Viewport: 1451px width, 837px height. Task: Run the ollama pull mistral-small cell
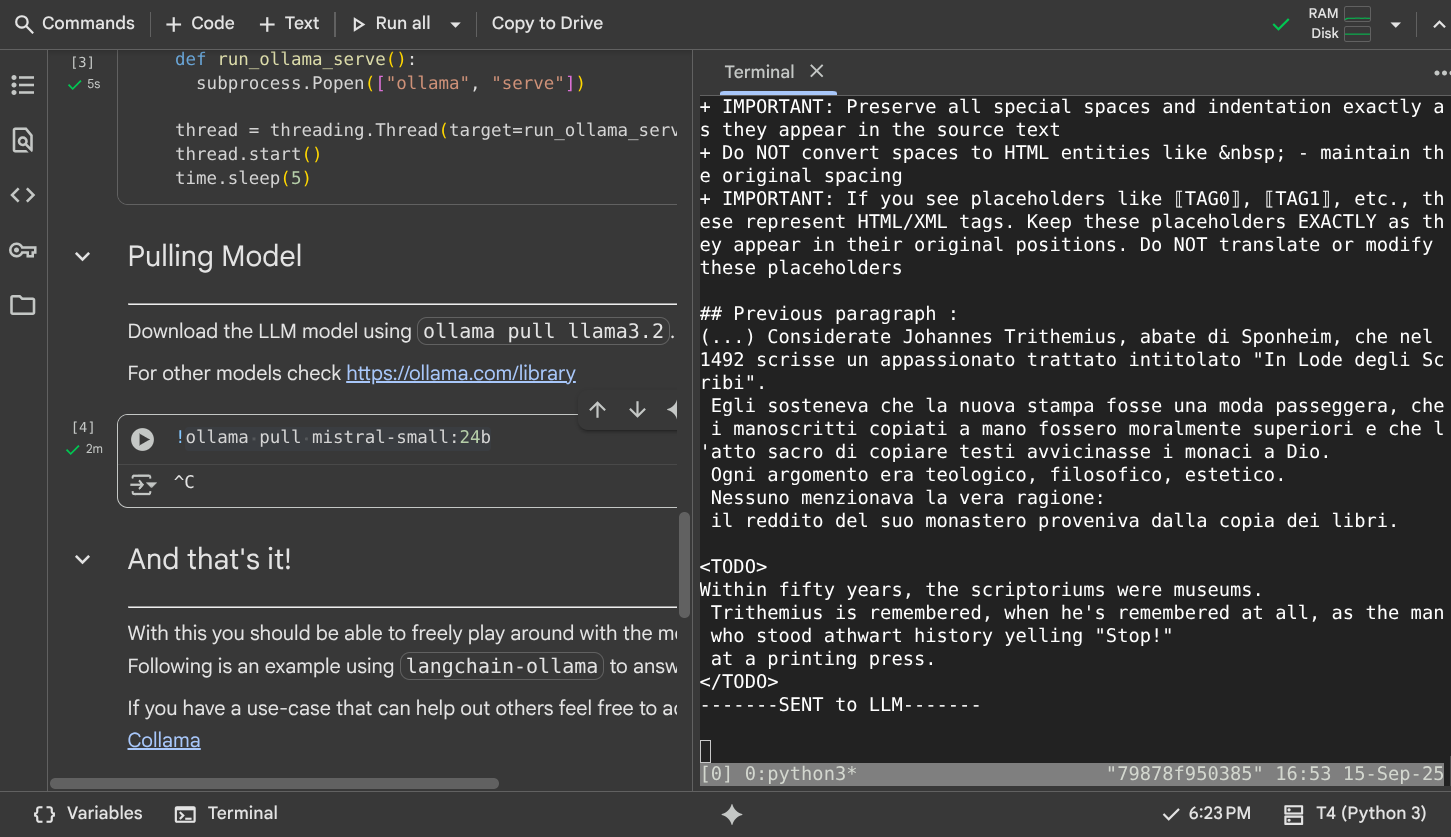(143, 439)
